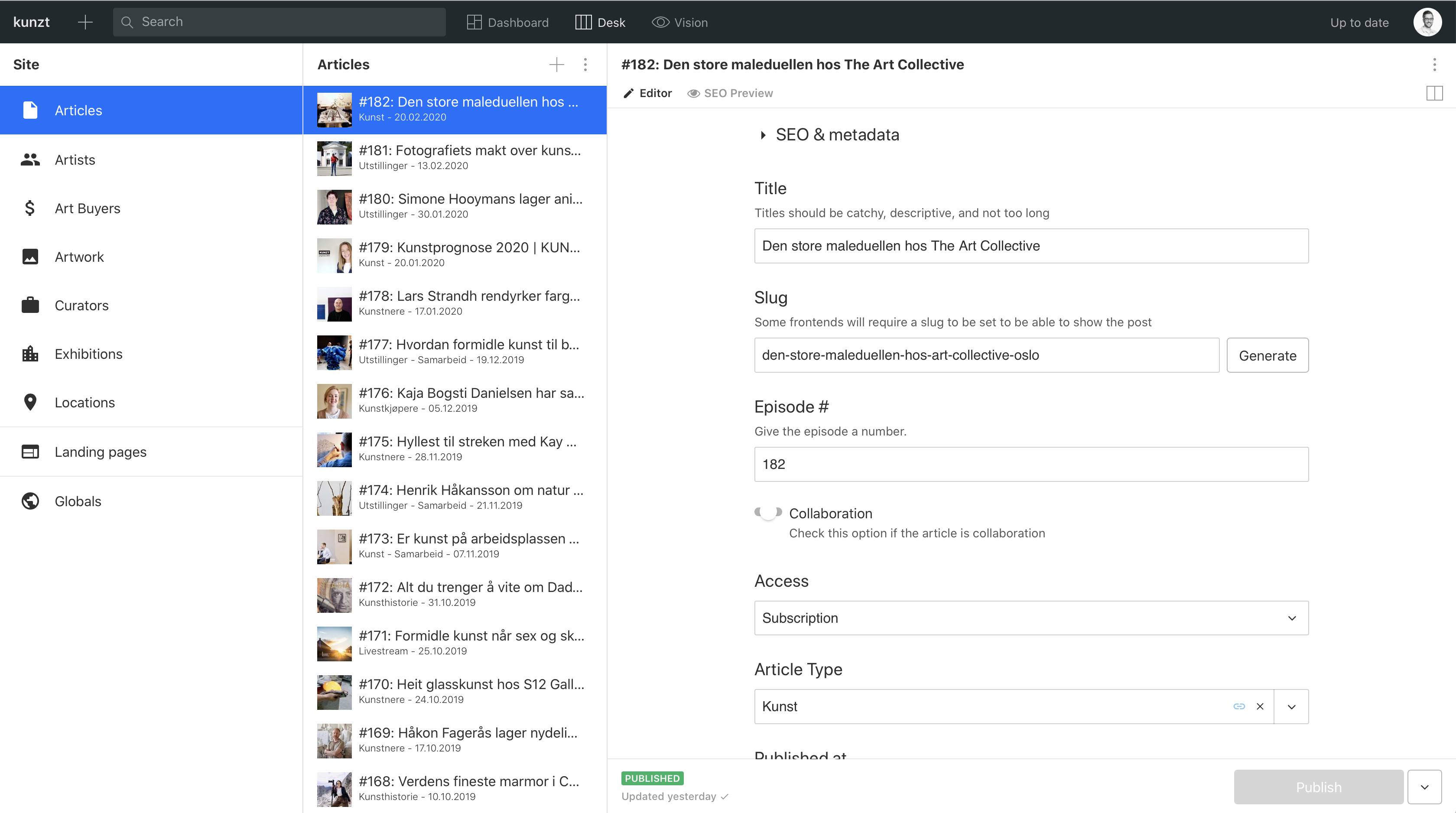Open article #177 Hvordan formidle kunst
The image size is (1456, 813).
click(x=455, y=353)
